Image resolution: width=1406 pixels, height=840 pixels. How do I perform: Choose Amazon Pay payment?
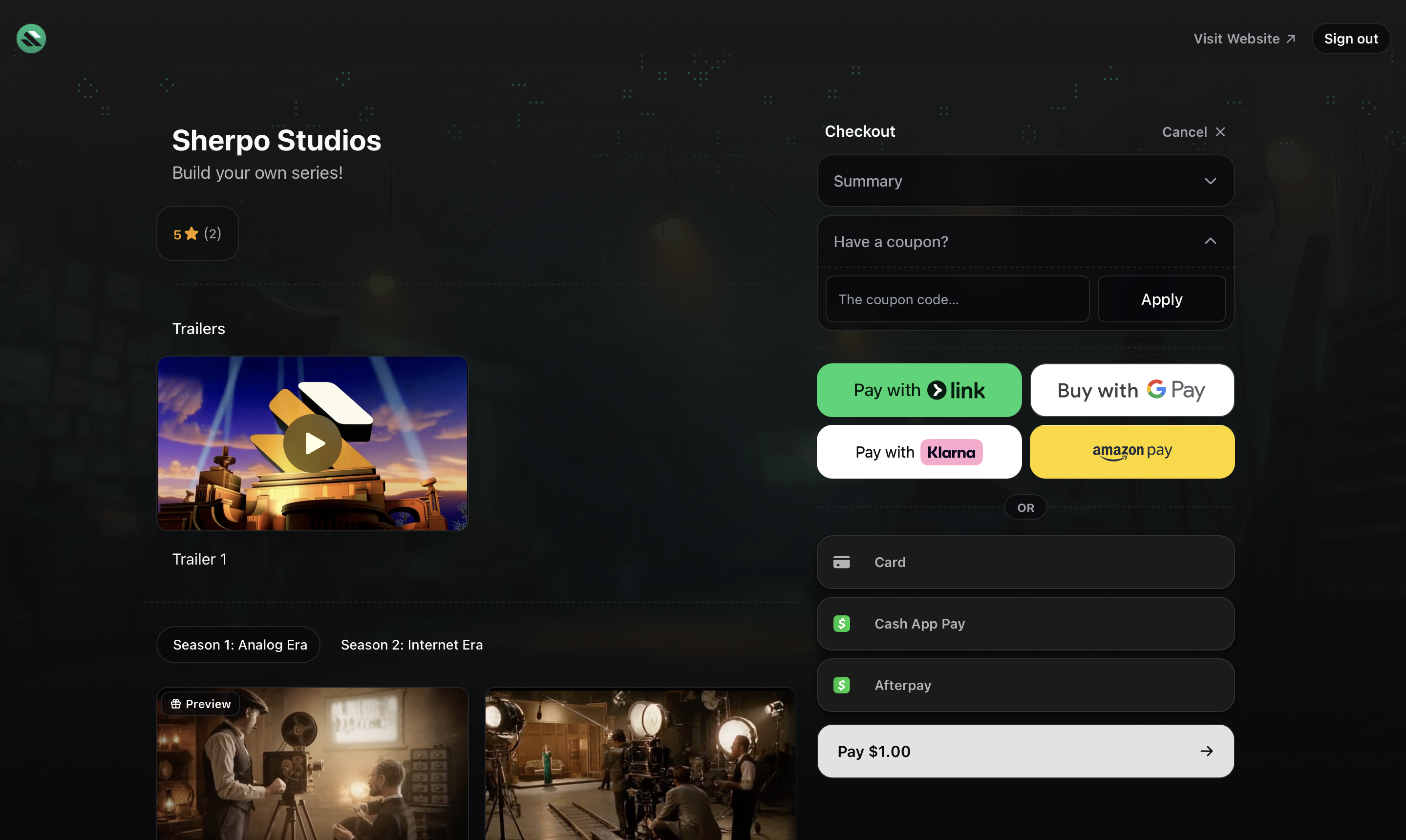coord(1131,451)
